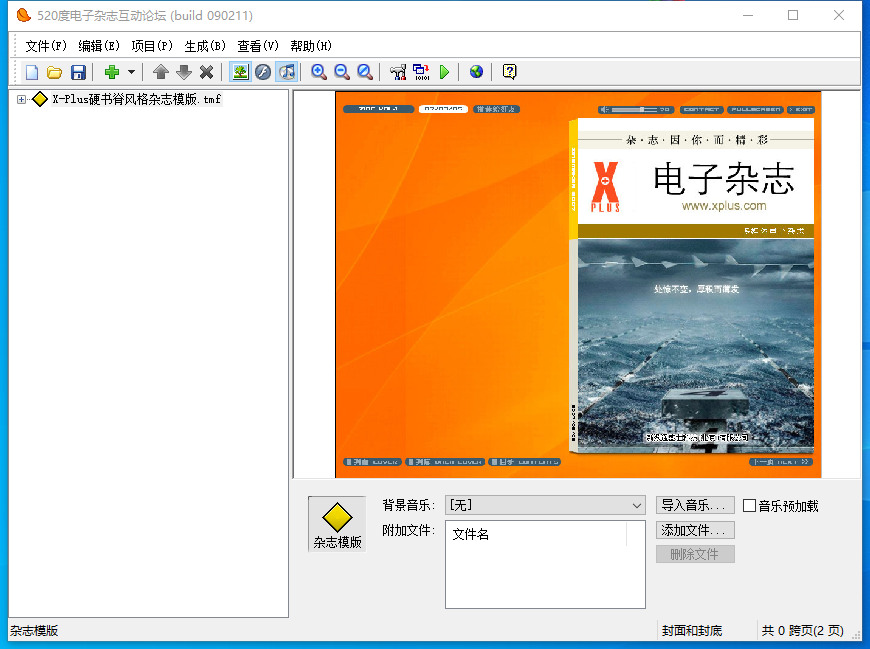870x649 pixels.
Task: Open the 文件(F) menu
Action: 46,46
